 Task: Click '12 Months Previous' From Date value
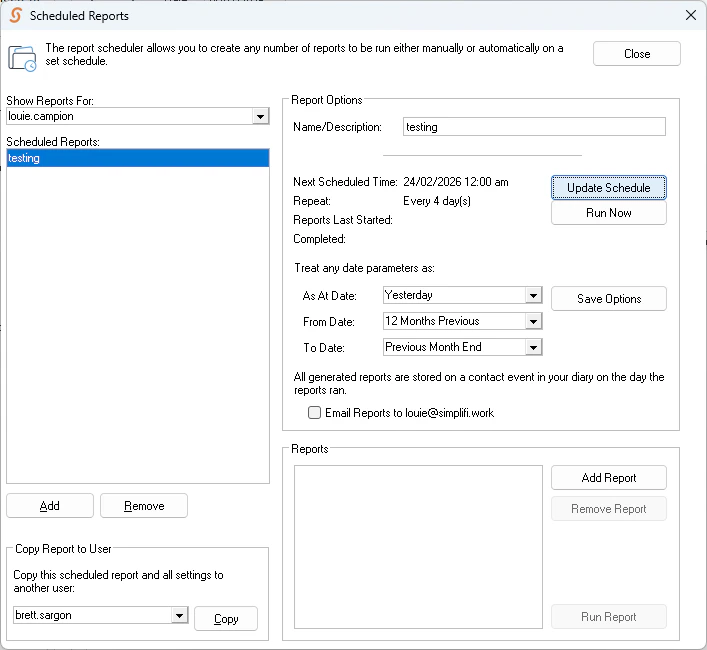(432, 321)
